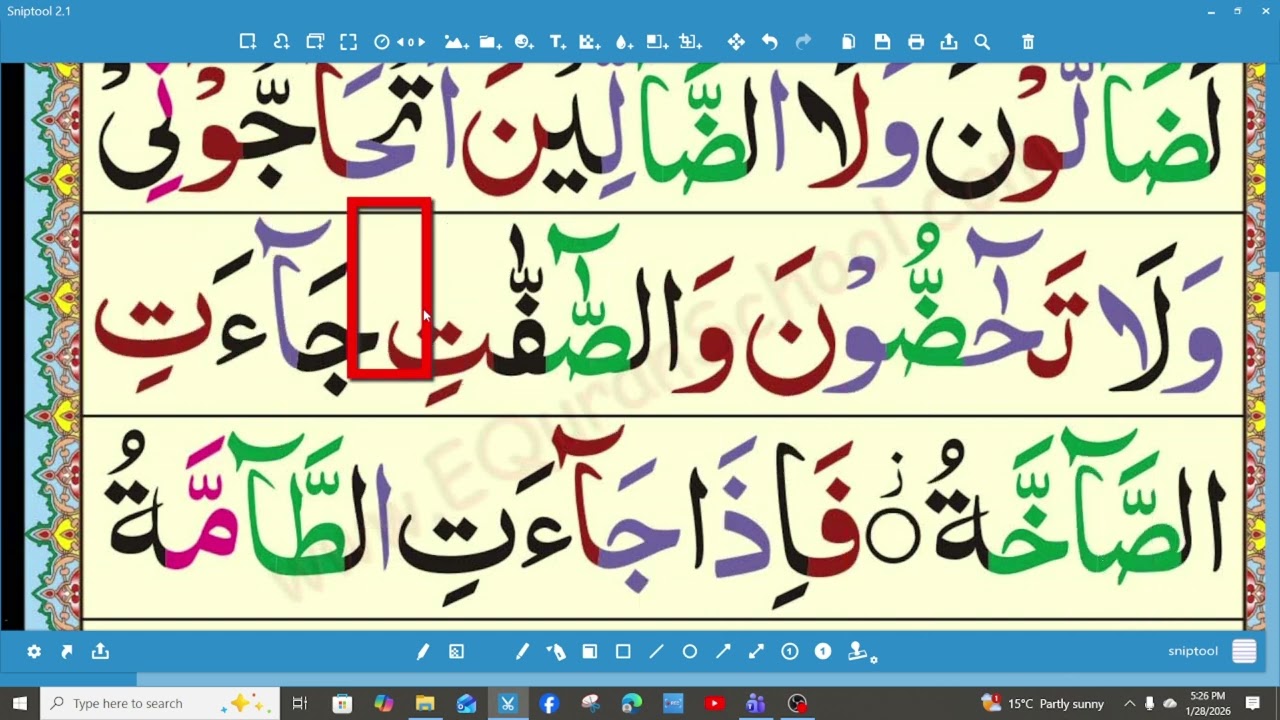Image resolution: width=1280 pixels, height=720 pixels.
Task: Select the filled rectangle tool
Action: tap(590, 652)
